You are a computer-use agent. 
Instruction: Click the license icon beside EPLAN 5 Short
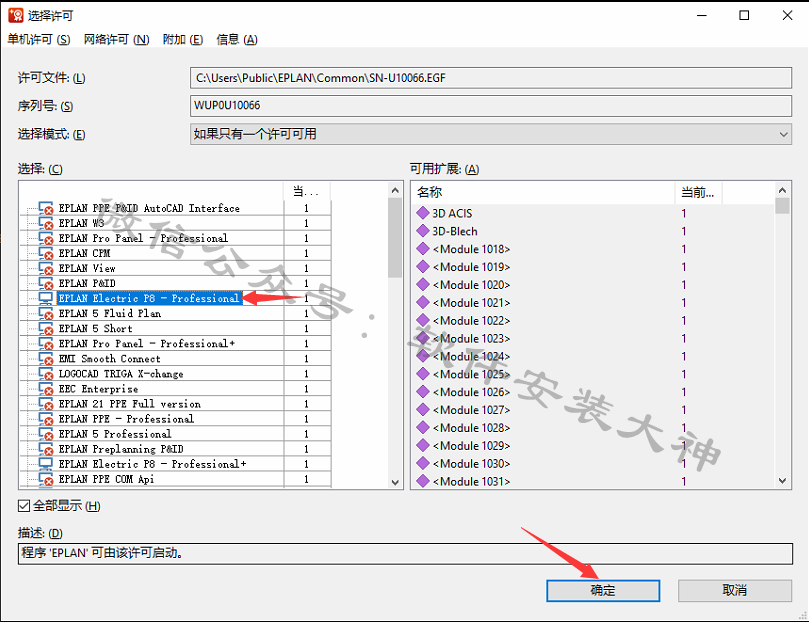46,329
